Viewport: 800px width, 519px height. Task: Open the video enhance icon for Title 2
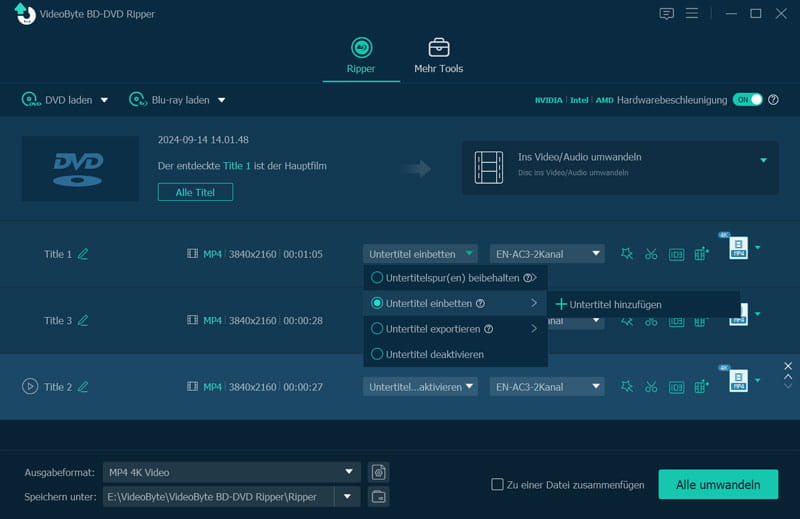(702, 386)
